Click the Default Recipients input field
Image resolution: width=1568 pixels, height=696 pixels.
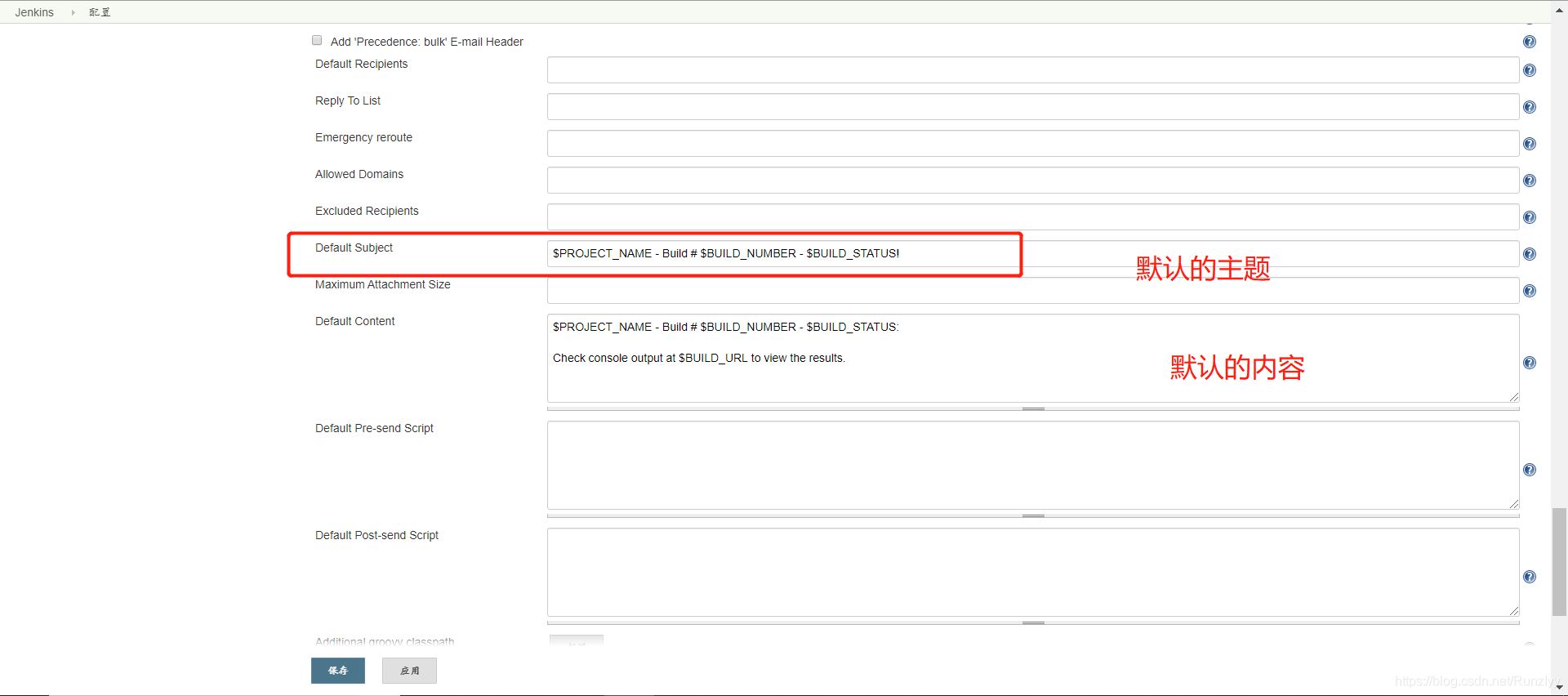(1033, 70)
